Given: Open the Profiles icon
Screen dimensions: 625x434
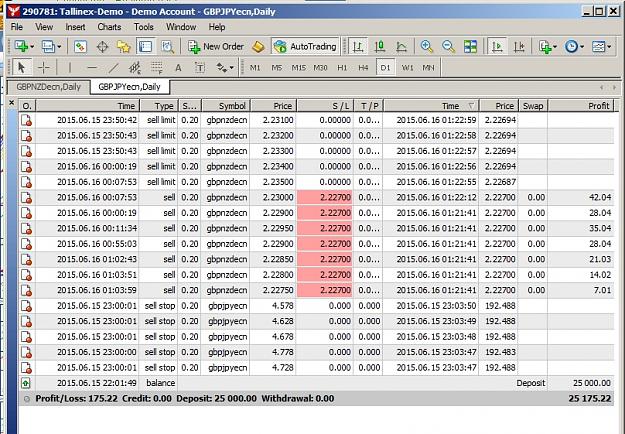Looking at the screenshot, I should coord(48,47).
